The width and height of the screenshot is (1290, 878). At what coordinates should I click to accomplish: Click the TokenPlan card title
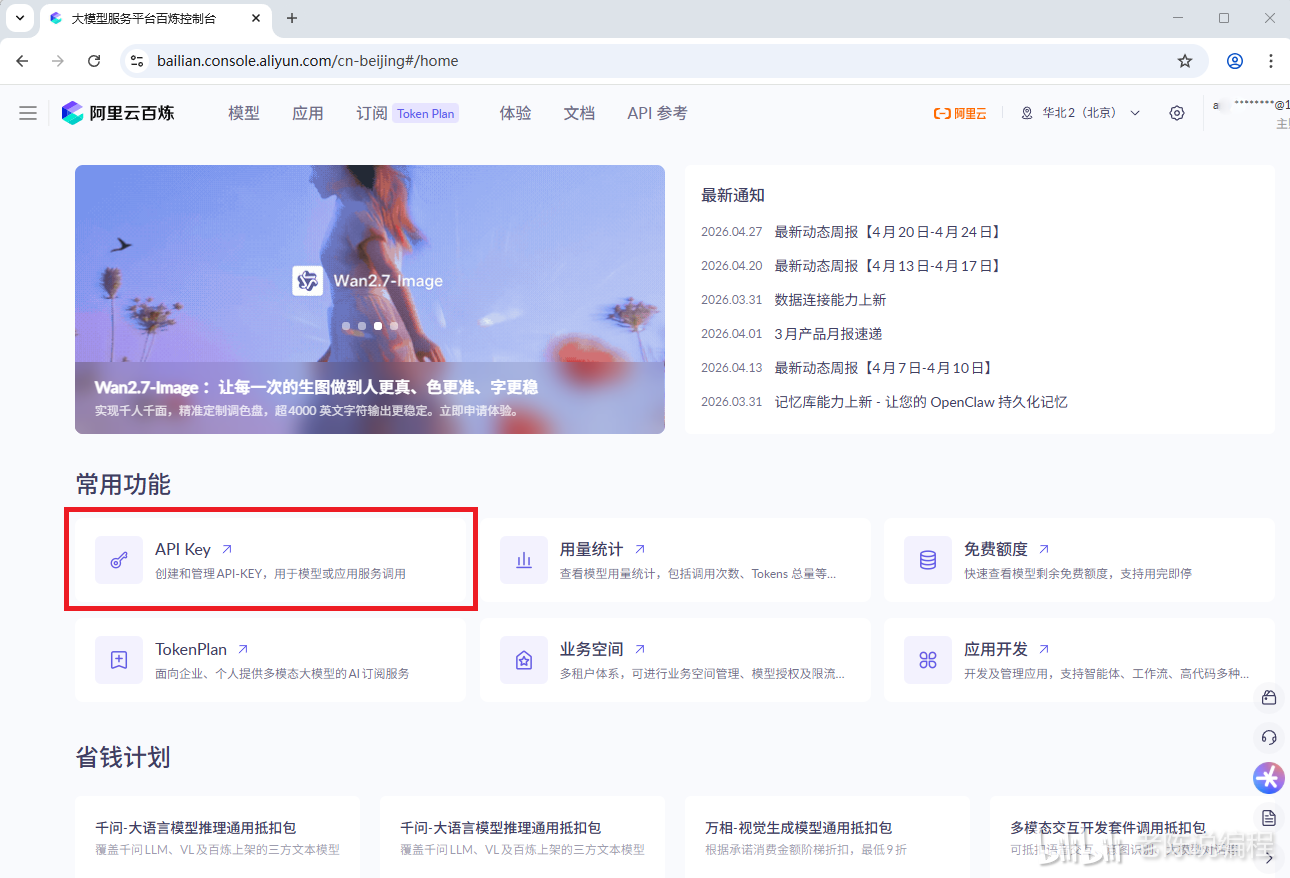[x=191, y=649]
